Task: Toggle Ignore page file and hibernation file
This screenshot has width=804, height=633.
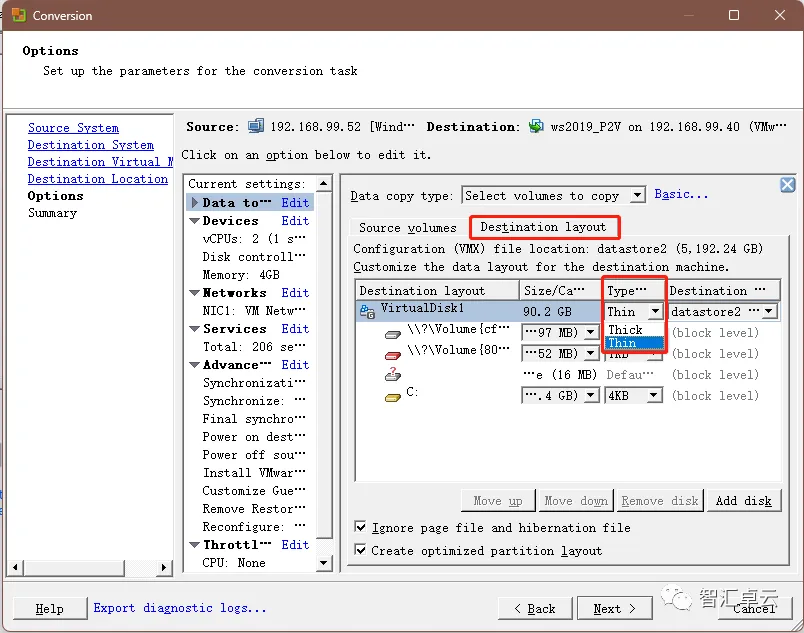Action: coord(360,527)
